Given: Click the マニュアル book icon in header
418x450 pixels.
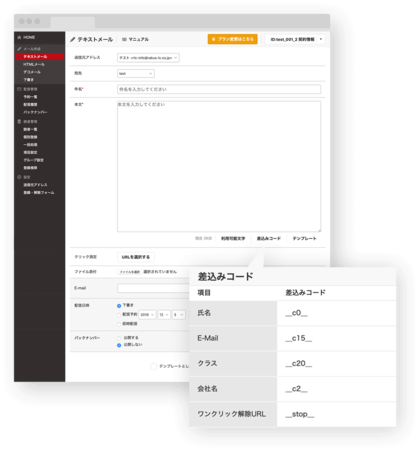Looking at the screenshot, I should tap(124, 39).
